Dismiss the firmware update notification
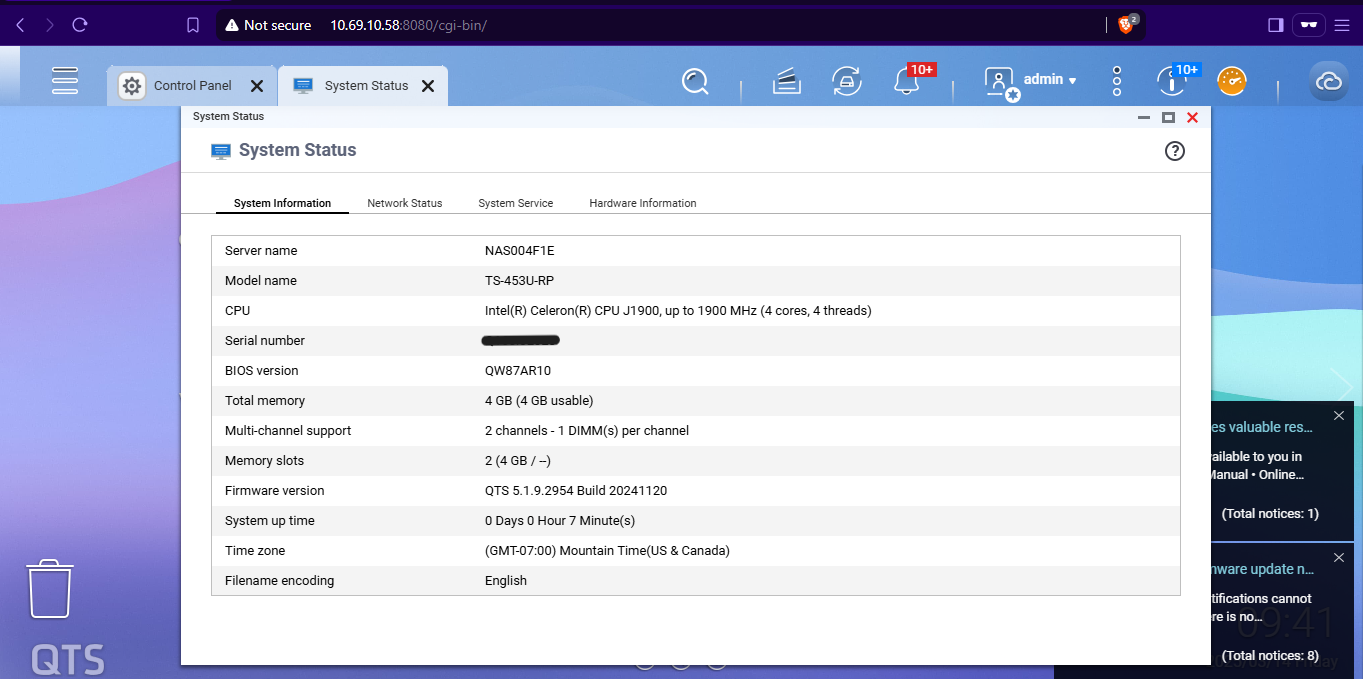This screenshot has width=1363, height=679. tap(1339, 557)
